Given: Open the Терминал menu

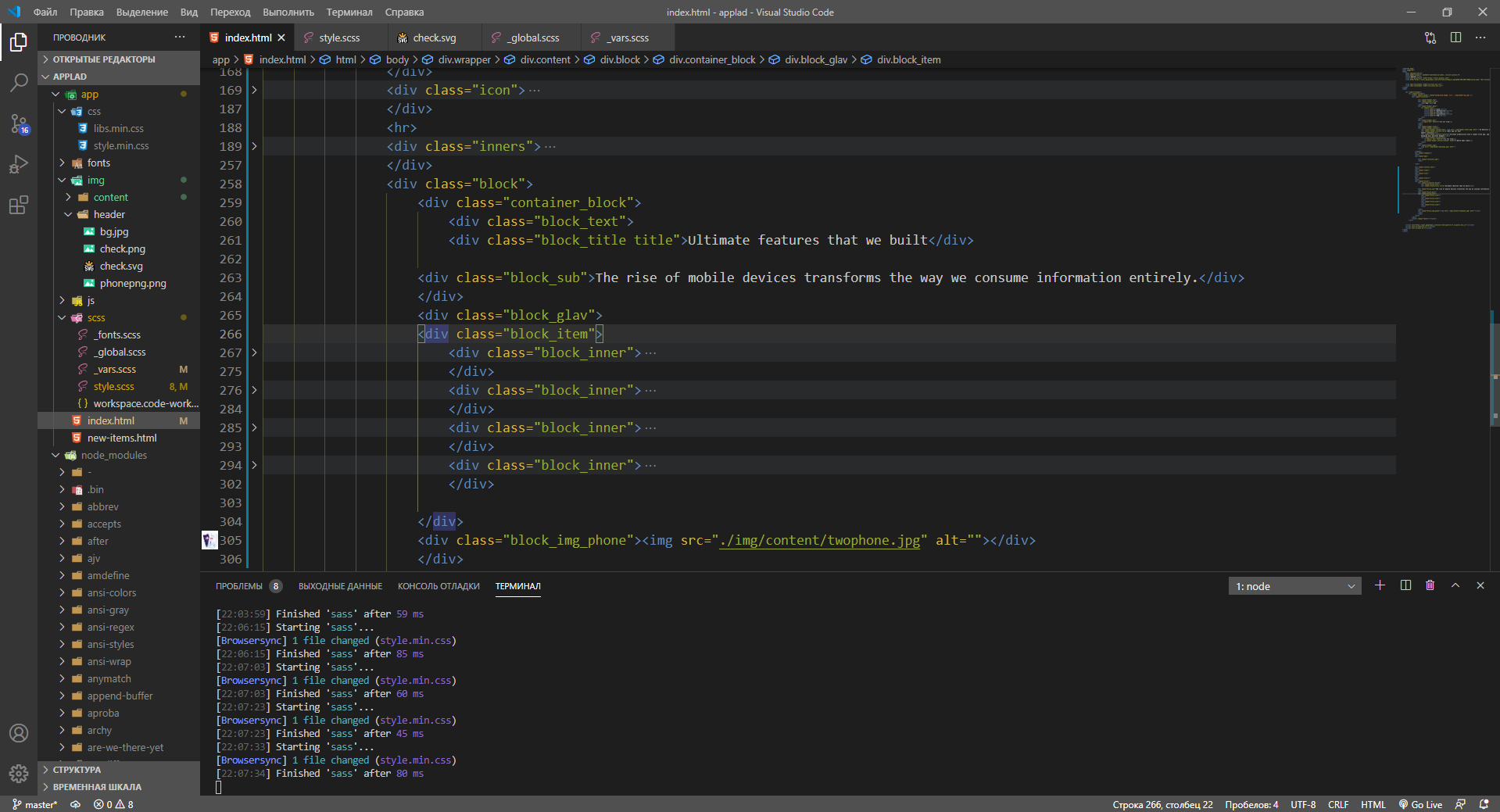Looking at the screenshot, I should [349, 12].
